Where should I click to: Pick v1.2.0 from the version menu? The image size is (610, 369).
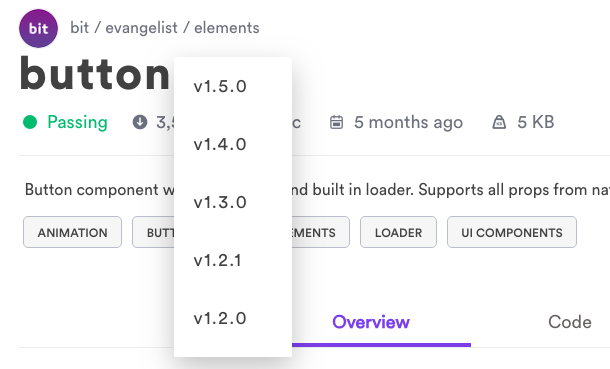[x=233, y=318]
